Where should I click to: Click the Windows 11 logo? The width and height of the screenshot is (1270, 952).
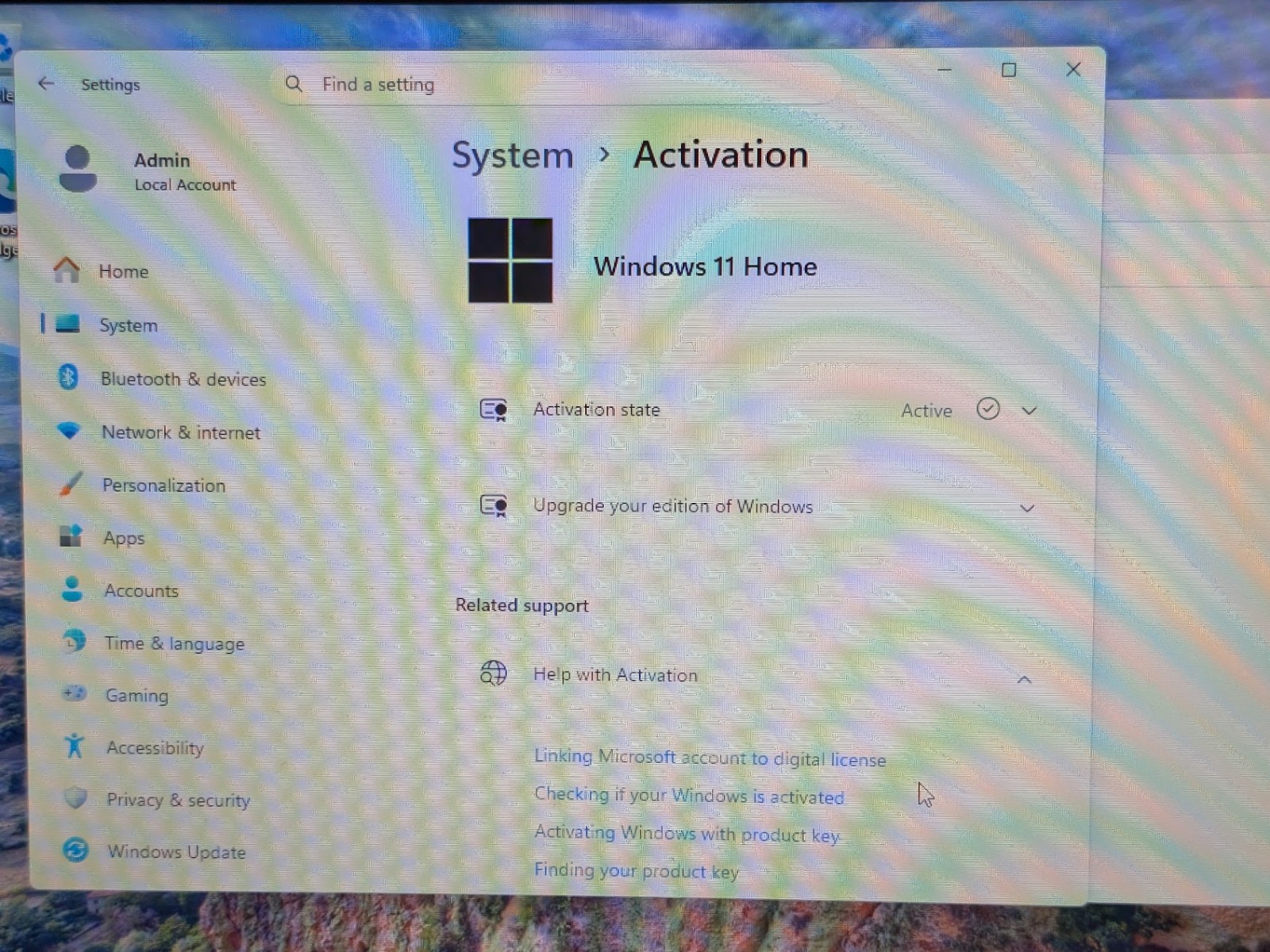coord(510,260)
